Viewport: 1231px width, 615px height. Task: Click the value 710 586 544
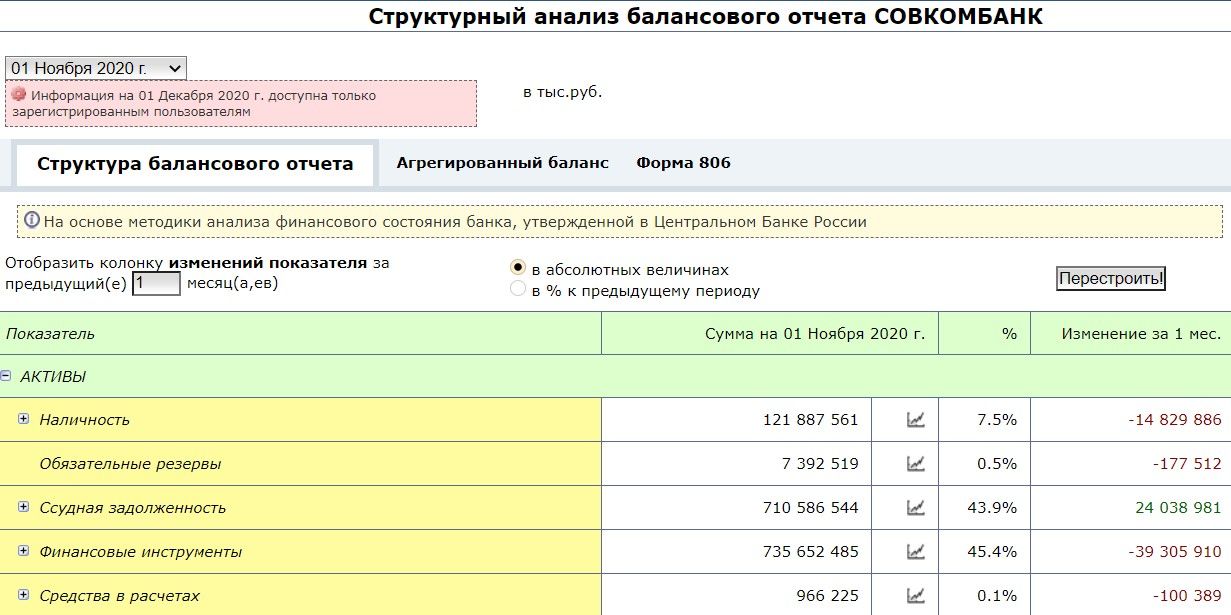810,508
